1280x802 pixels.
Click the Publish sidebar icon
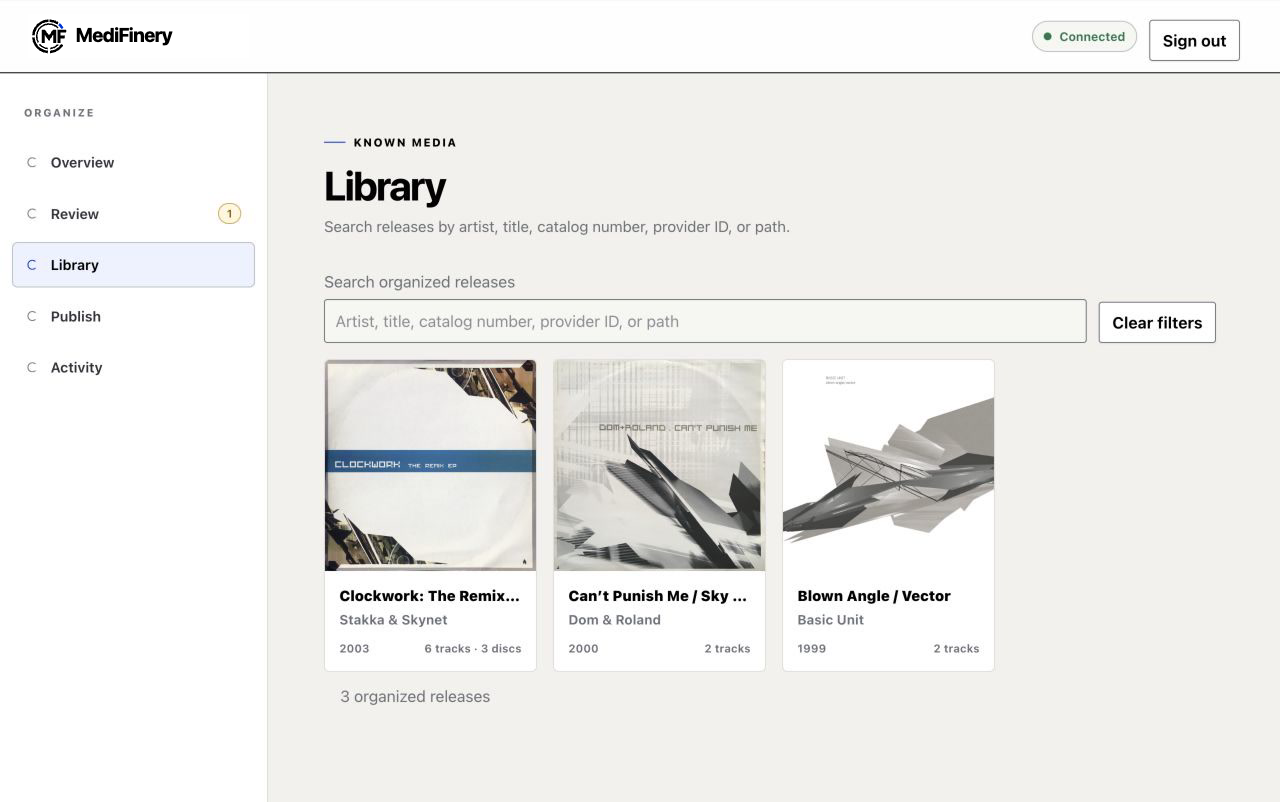click(31, 316)
